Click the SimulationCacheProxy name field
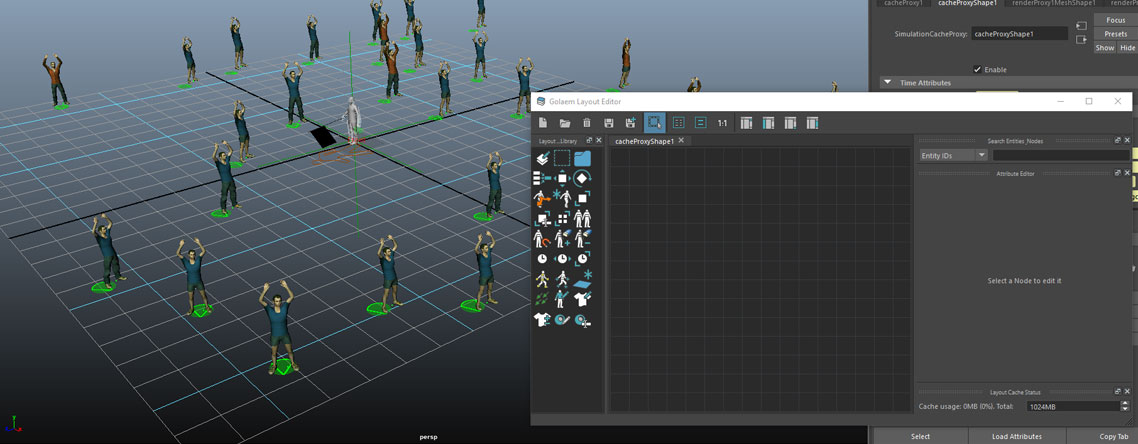The image size is (1138, 444). (1019, 33)
